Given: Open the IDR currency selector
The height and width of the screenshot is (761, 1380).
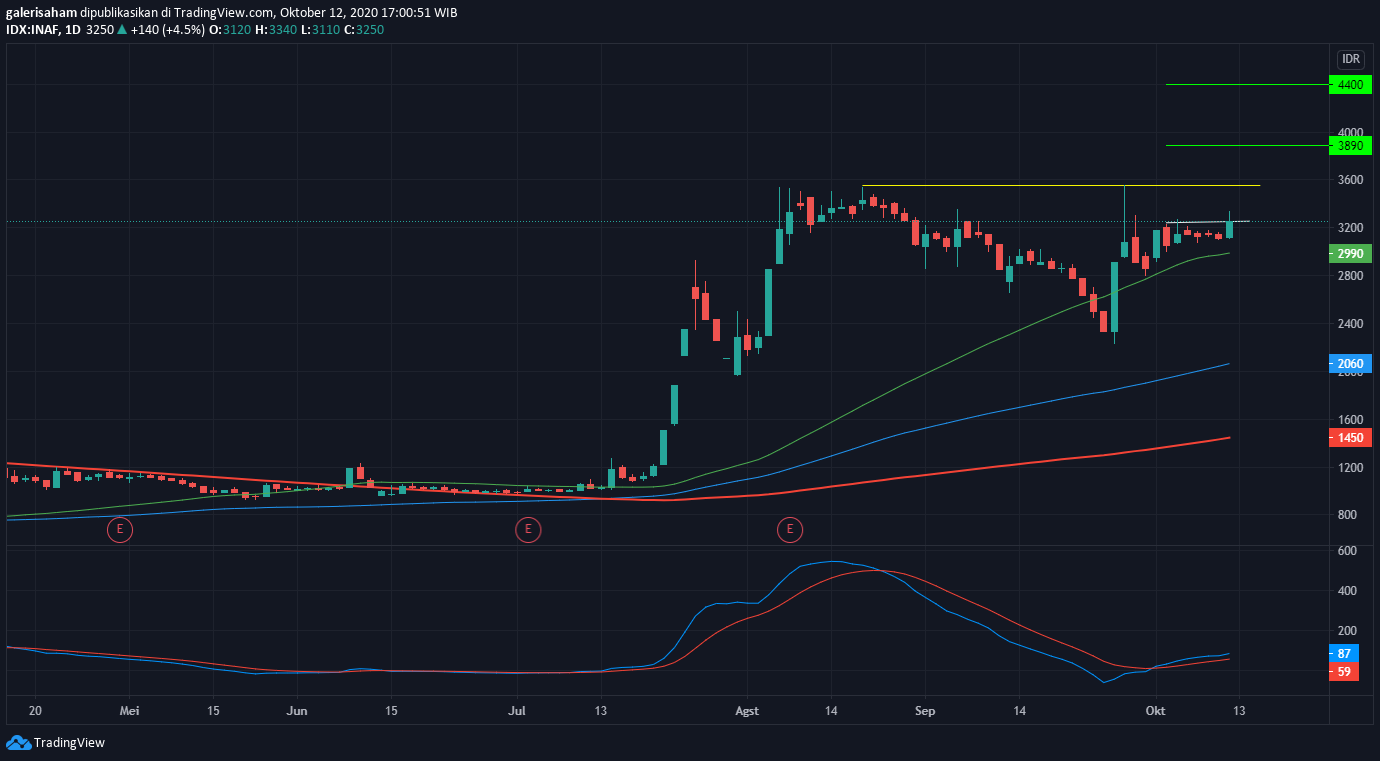Looking at the screenshot, I should (x=1351, y=59).
